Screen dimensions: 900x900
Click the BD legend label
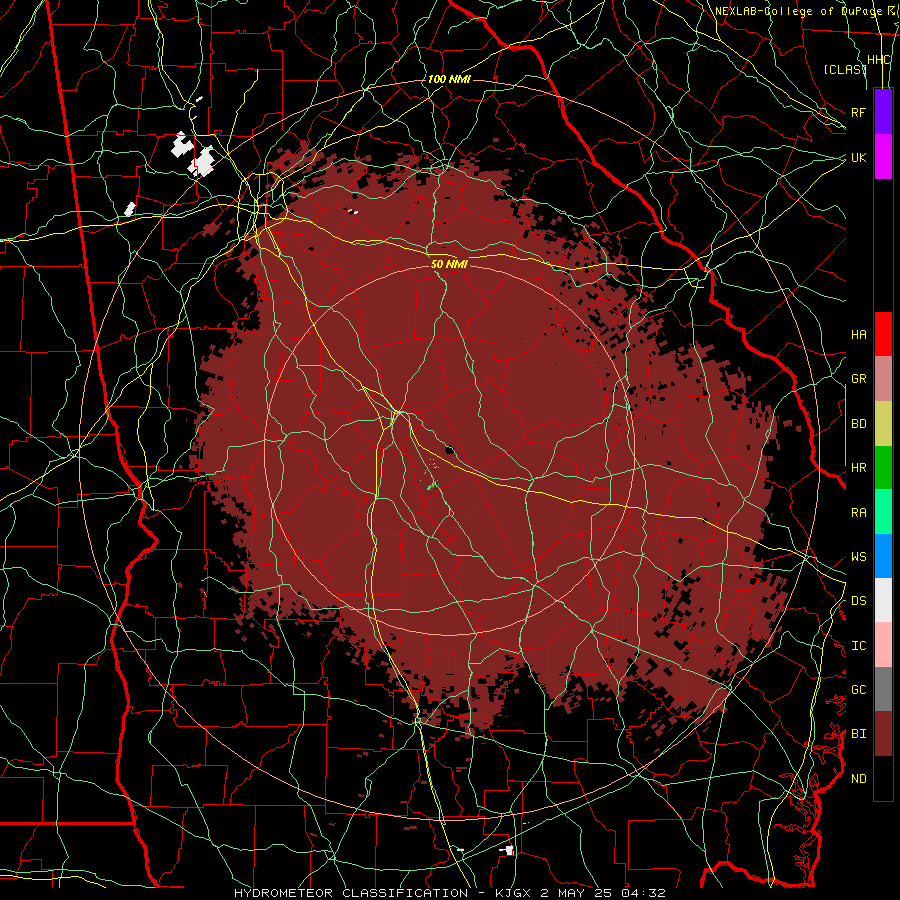(x=858, y=424)
